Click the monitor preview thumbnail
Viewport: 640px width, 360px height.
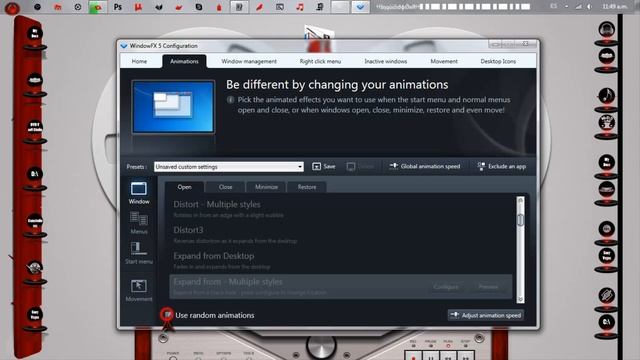pos(173,107)
